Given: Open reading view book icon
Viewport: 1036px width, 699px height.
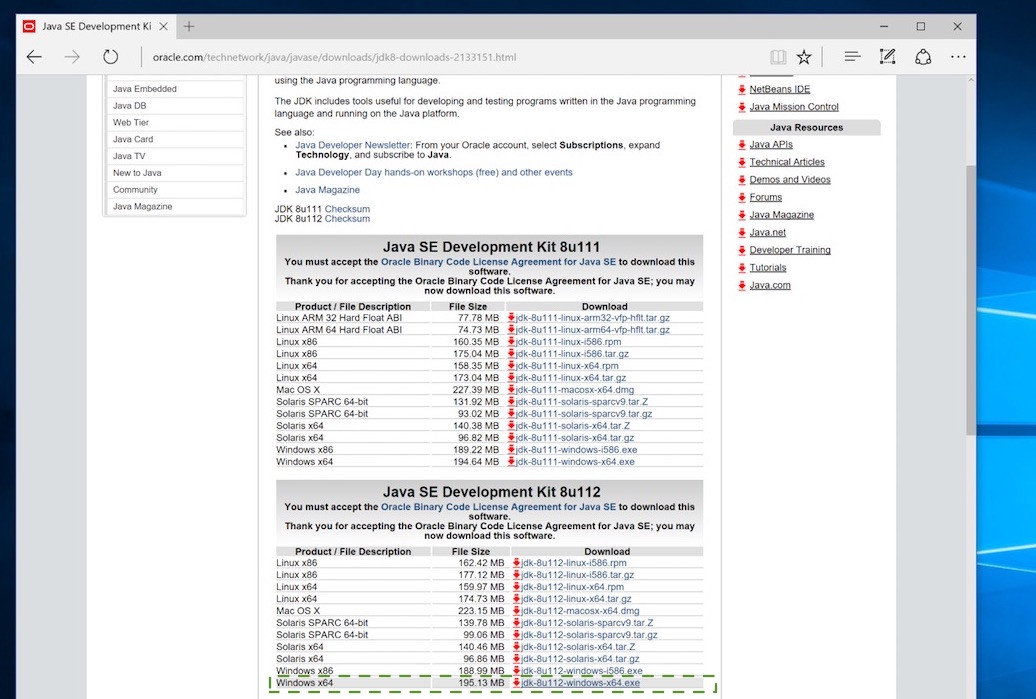Looking at the screenshot, I should [778, 57].
